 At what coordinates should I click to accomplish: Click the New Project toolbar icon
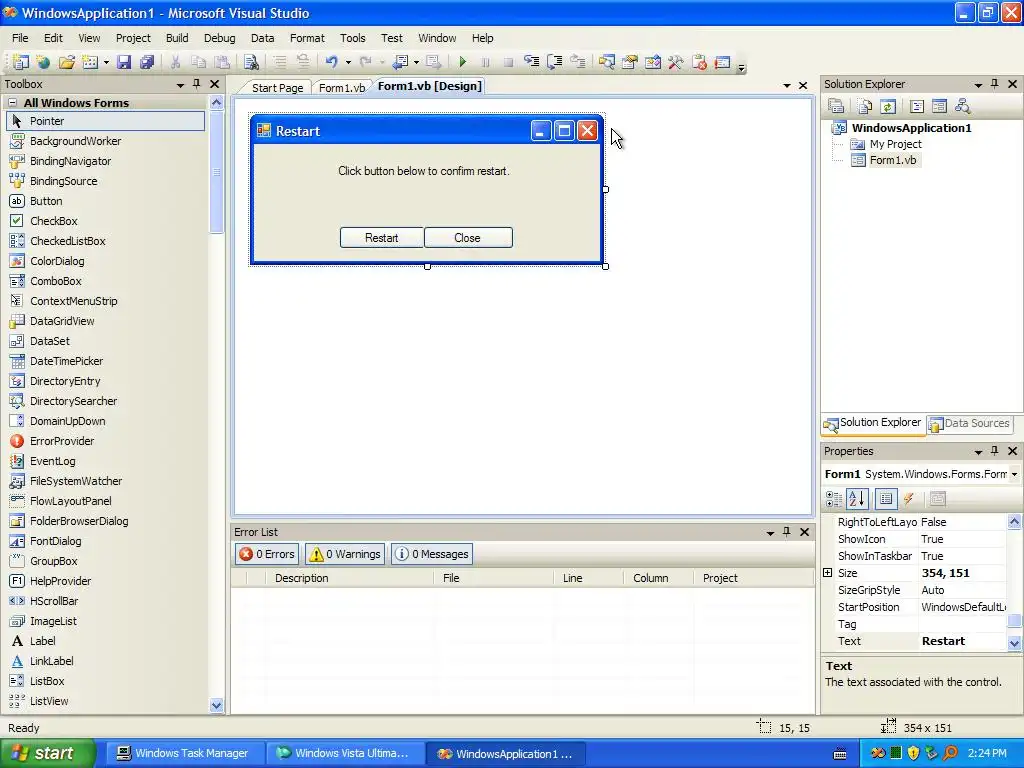pos(21,62)
